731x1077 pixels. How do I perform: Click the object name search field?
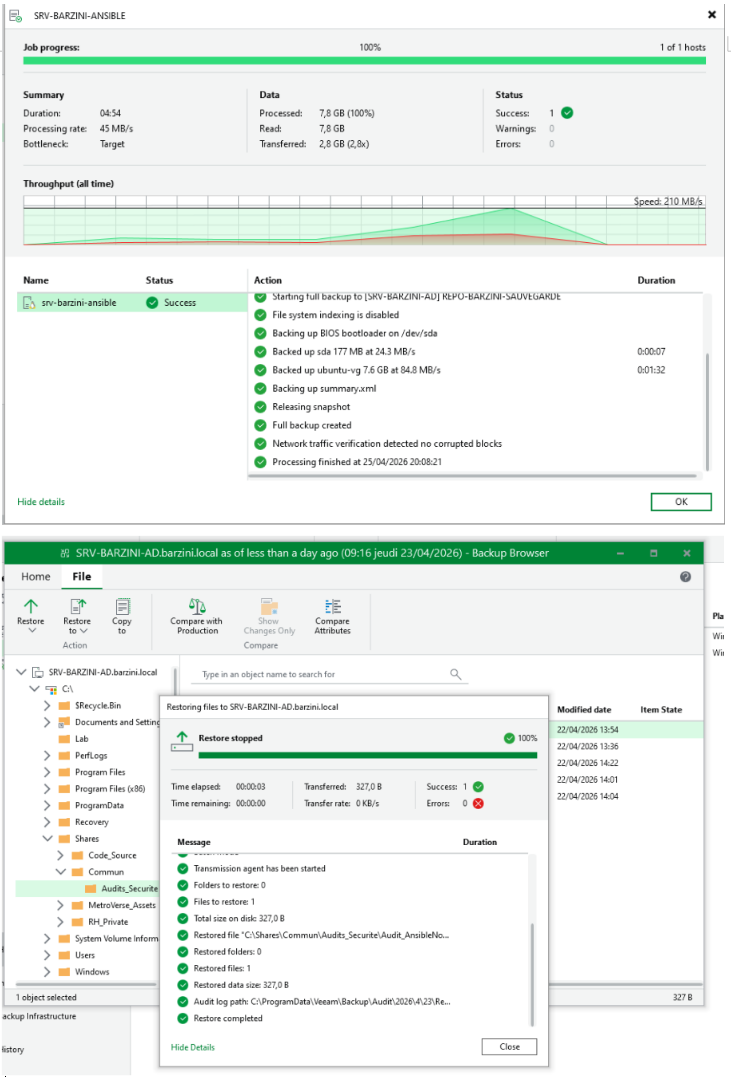(x=323, y=674)
